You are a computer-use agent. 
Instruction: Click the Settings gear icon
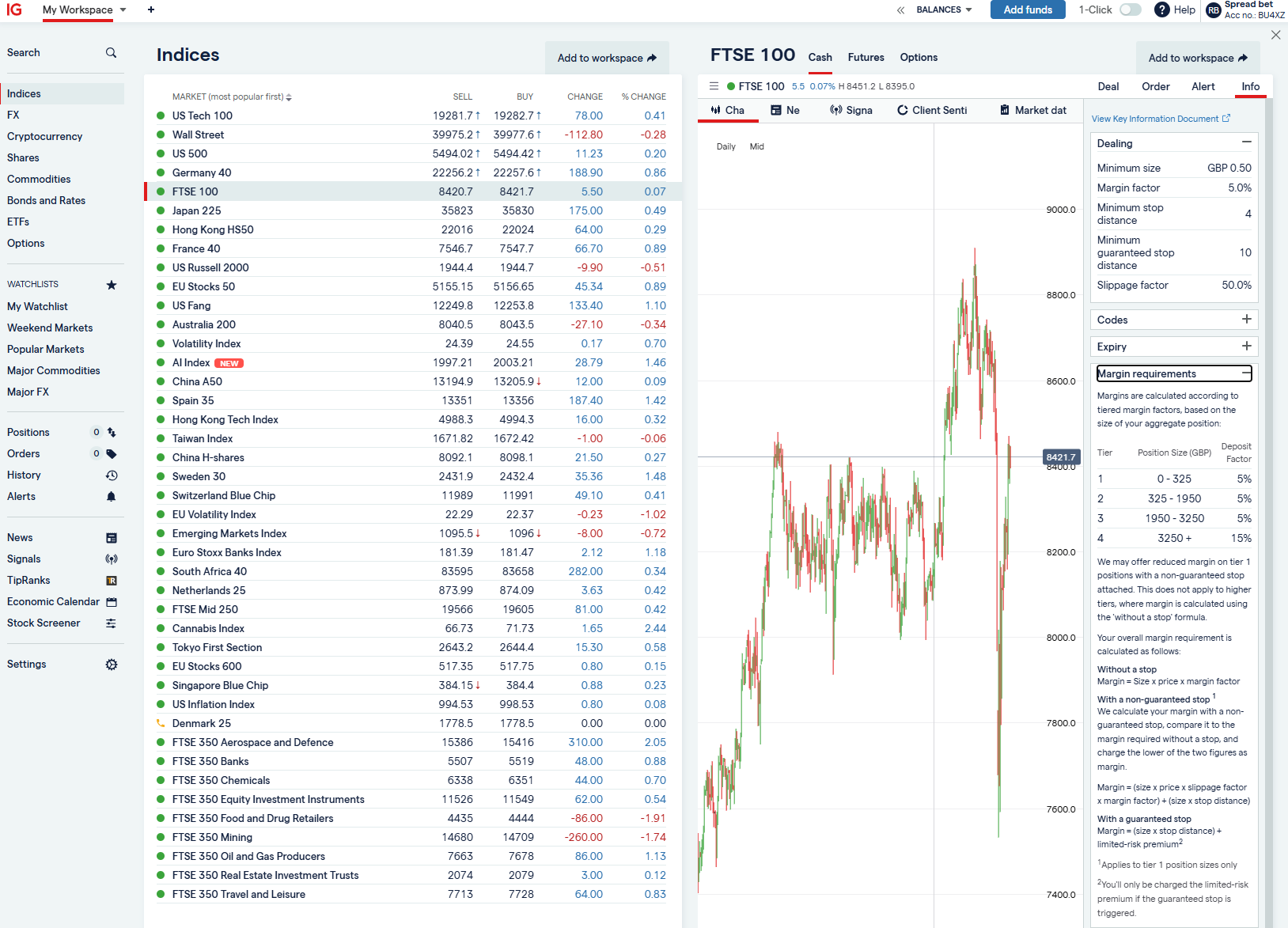[x=112, y=665]
